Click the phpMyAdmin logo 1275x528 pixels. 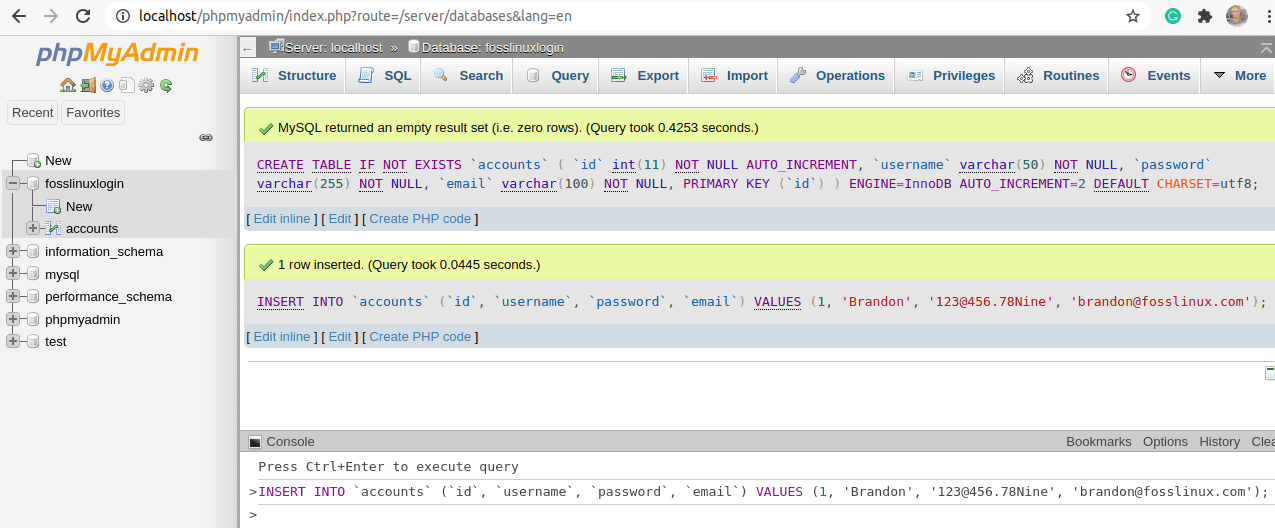(x=118, y=54)
